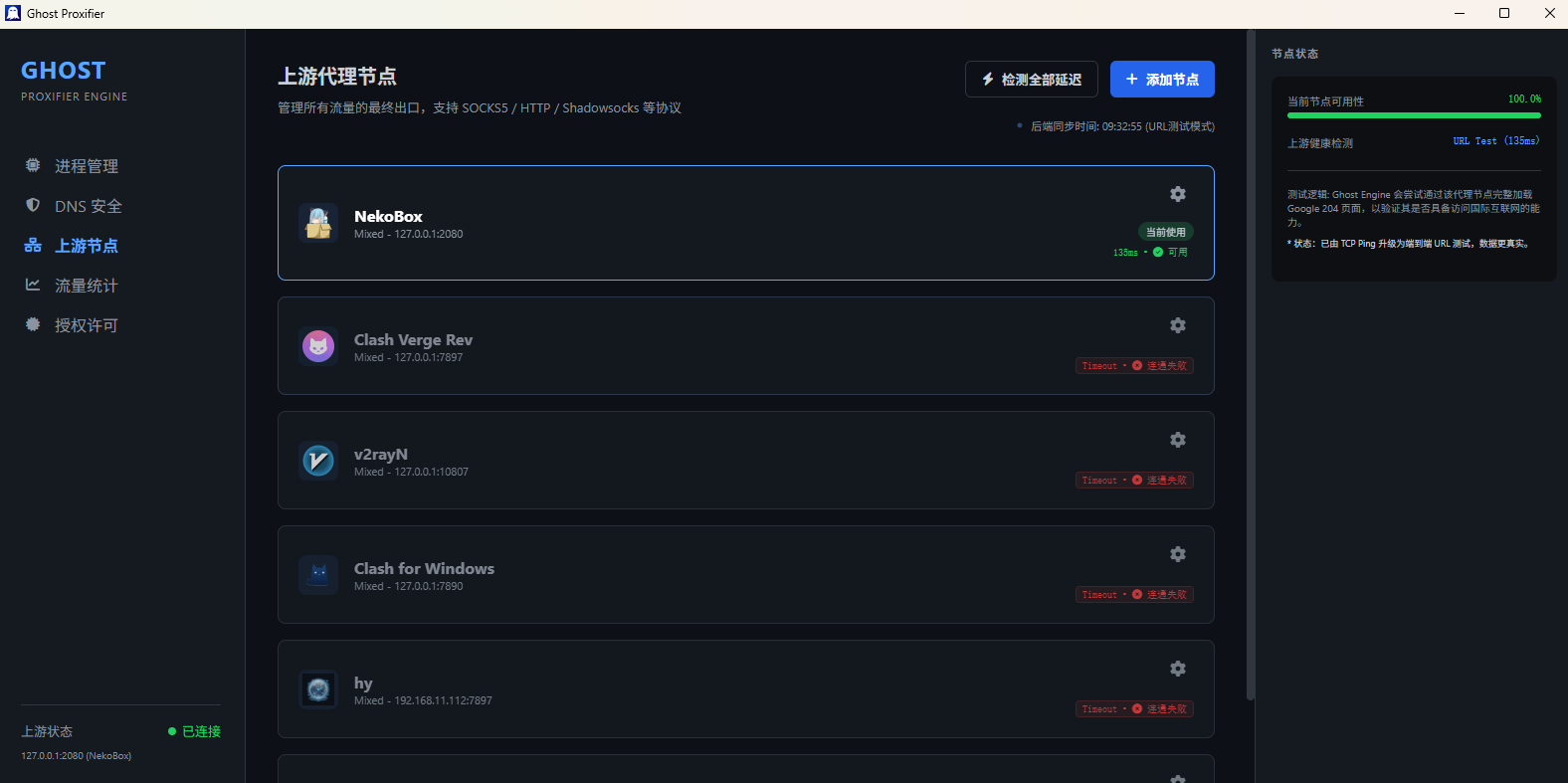Open settings gear for NekoBox node
The image size is (1568, 783).
[x=1178, y=194]
